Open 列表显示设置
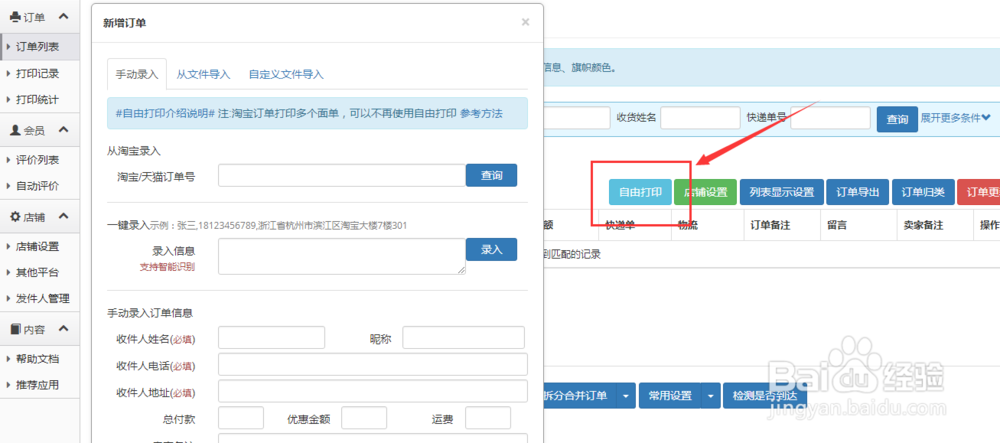1000x443 pixels. point(782,192)
